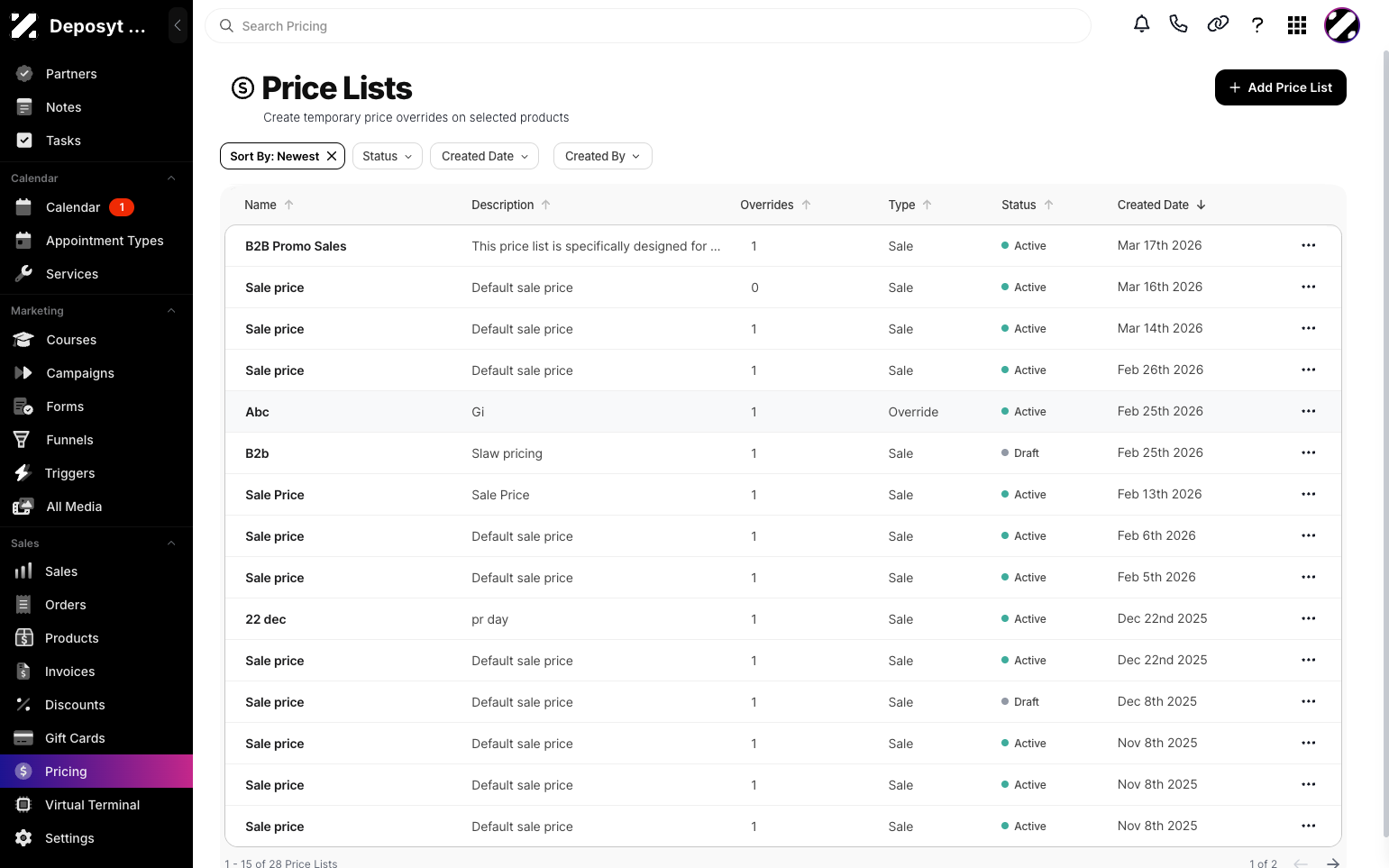The height and width of the screenshot is (868, 1389).
Task: Click the Courses graduation cap icon
Action: coord(23,340)
